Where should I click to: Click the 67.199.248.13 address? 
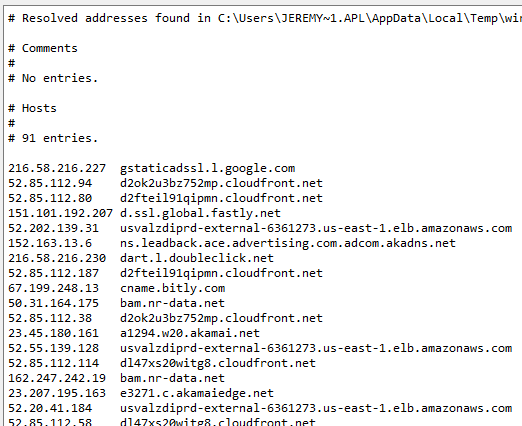click(x=53, y=288)
